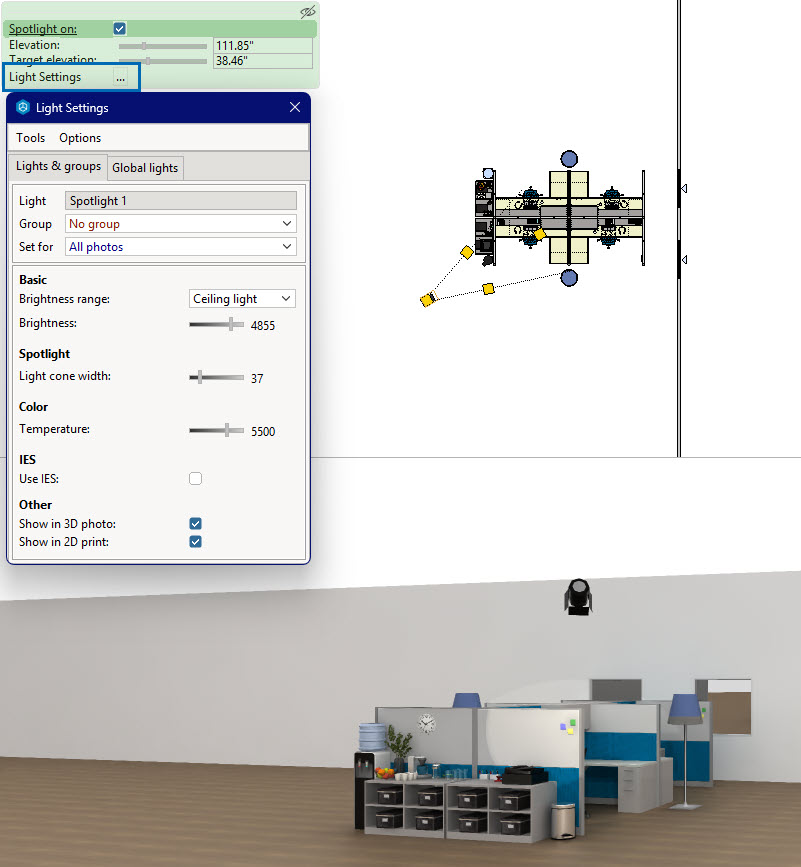801x867 pixels.
Task: Click the Spotlight on label
Action: [43, 29]
